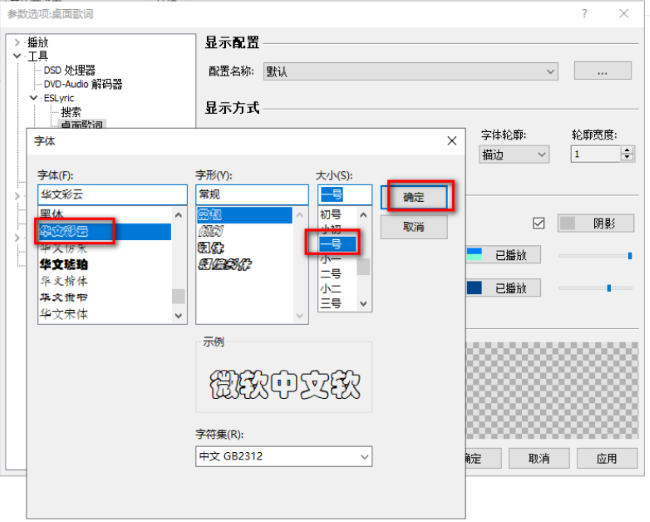Click the cyan 已播放 color button

[x=503, y=255]
